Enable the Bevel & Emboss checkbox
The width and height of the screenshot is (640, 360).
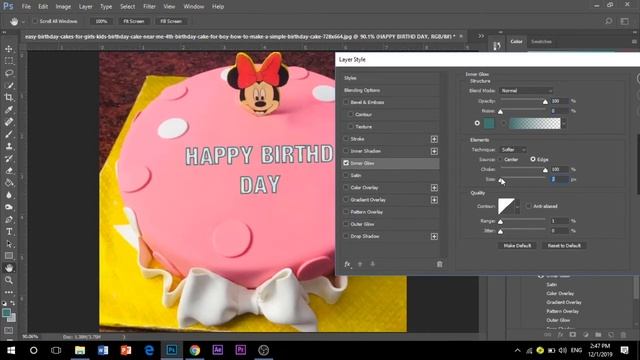346,102
